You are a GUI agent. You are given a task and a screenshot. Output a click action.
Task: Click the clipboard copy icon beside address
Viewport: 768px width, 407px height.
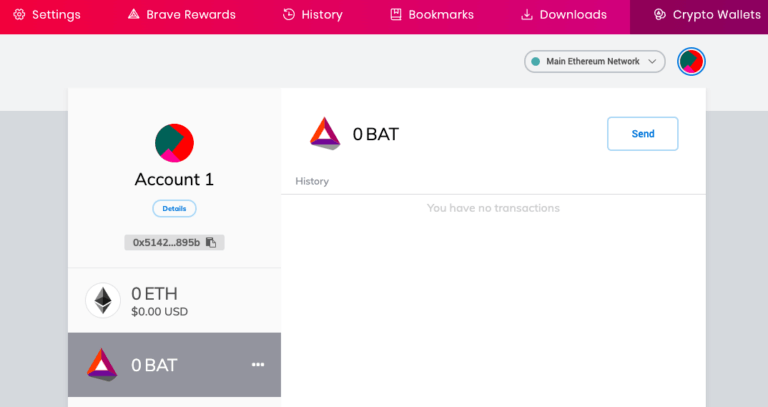click(x=211, y=242)
